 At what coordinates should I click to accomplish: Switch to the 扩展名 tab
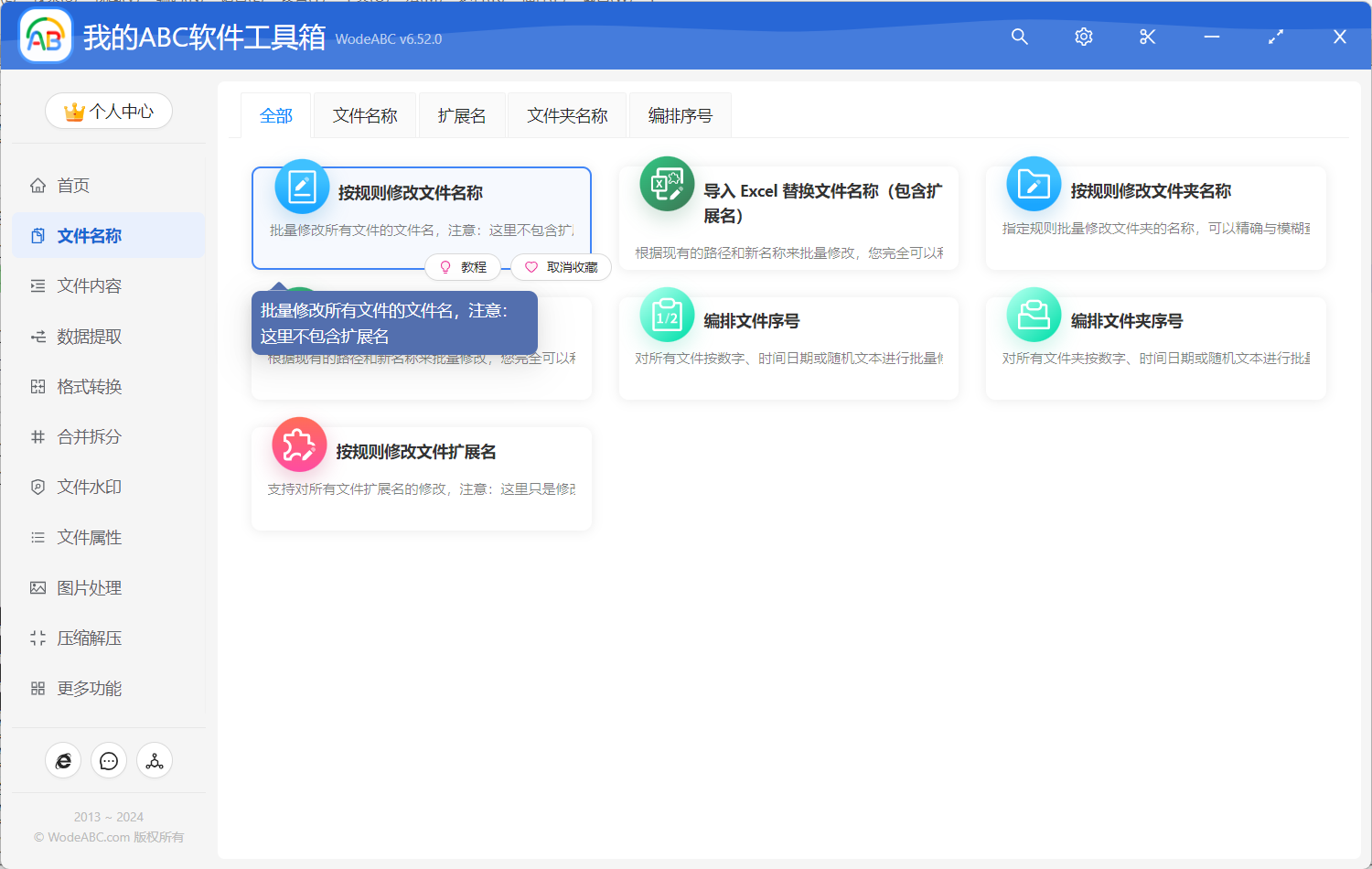pyautogui.click(x=461, y=114)
